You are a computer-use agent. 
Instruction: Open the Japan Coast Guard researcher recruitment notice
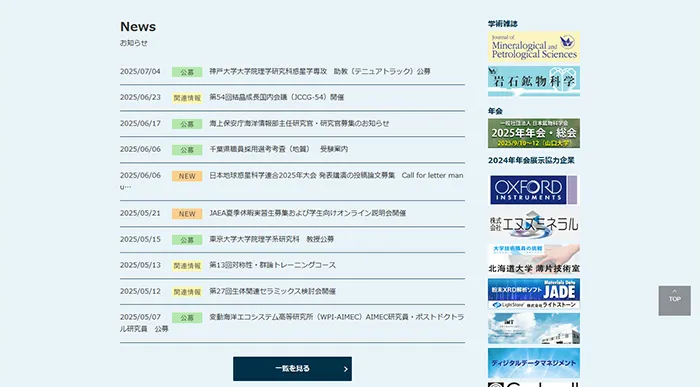pos(299,123)
